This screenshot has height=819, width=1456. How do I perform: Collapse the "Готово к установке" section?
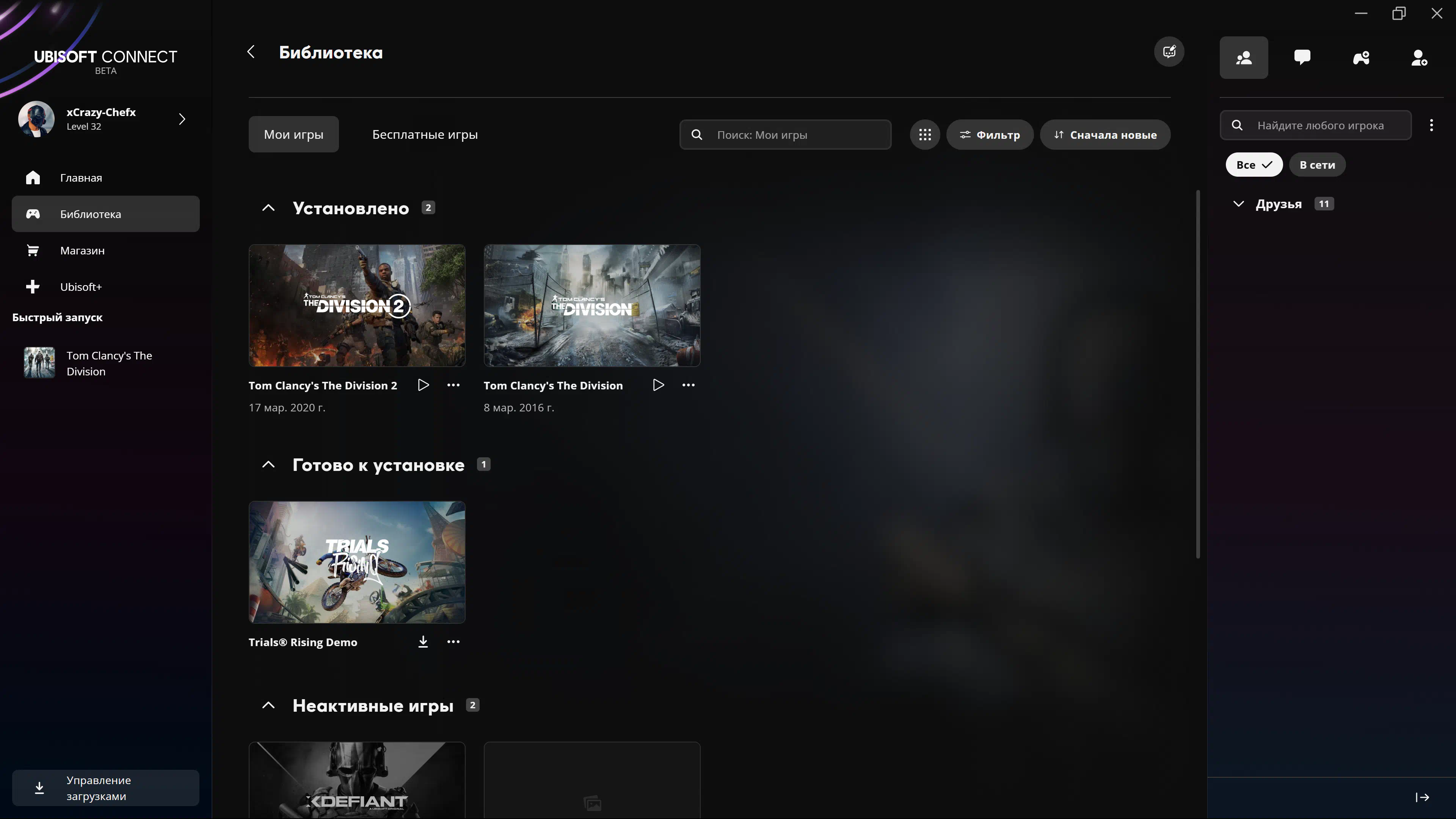pyautogui.click(x=268, y=464)
